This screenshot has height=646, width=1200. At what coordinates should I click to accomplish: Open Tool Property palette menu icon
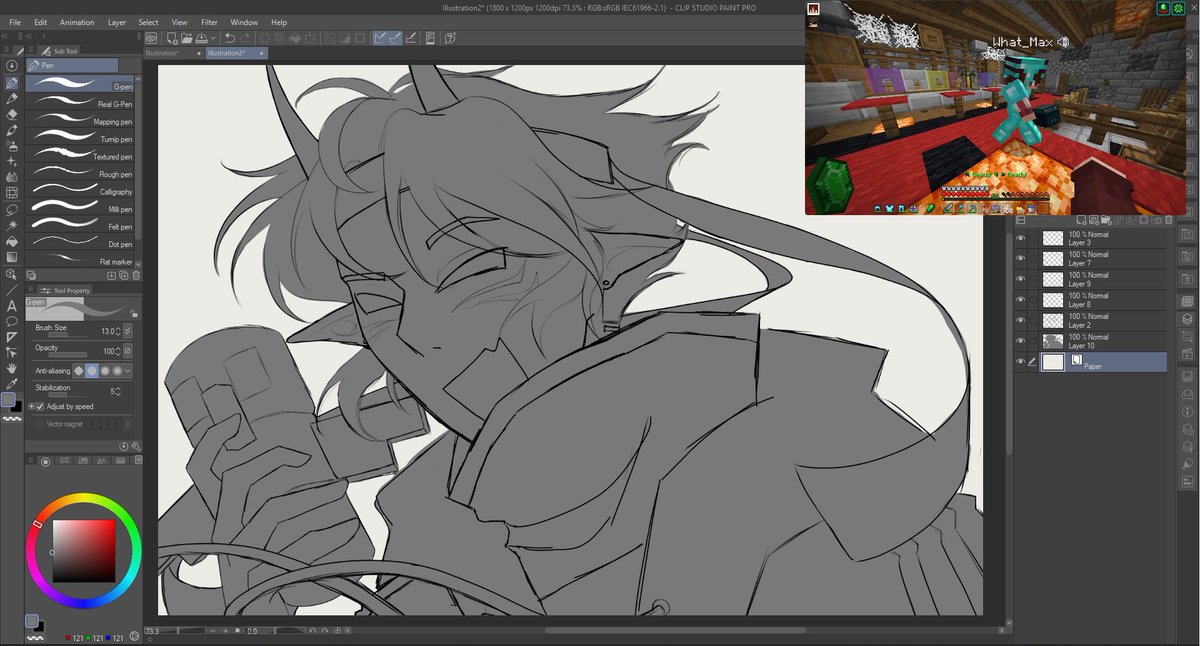click(x=31, y=289)
